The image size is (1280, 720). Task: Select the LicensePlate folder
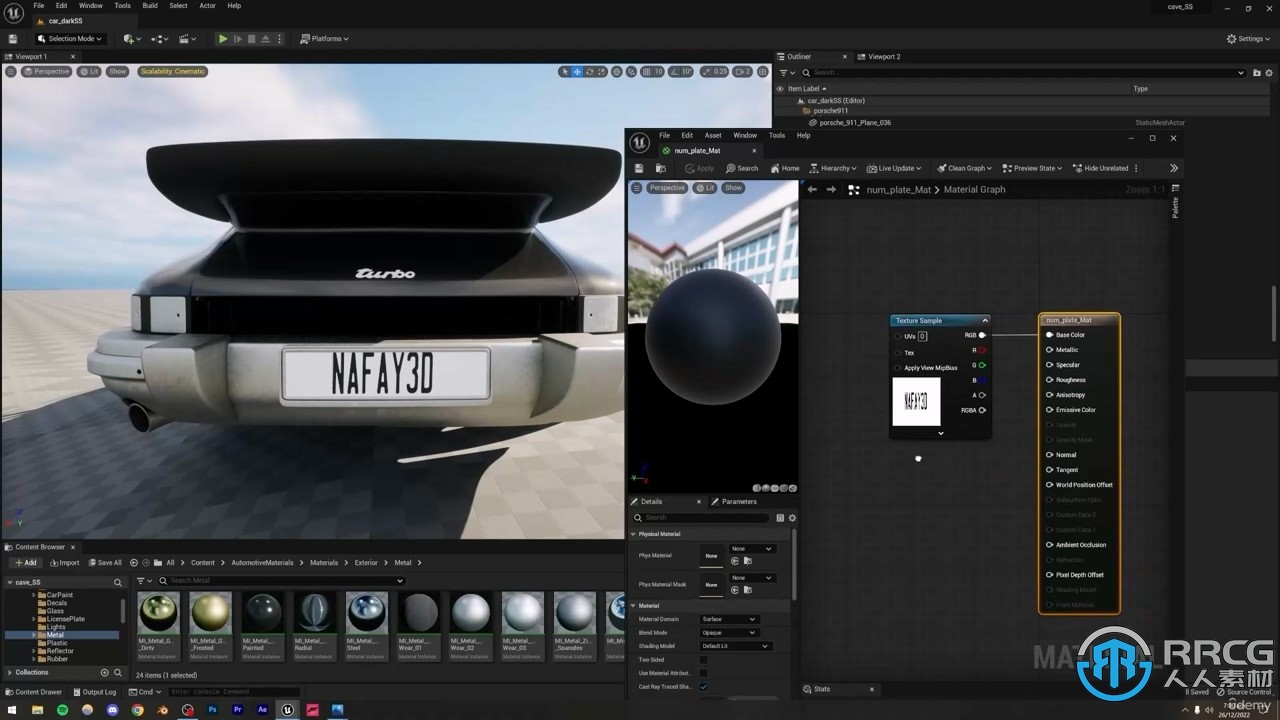pyautogui.click(x=66, y=619)
